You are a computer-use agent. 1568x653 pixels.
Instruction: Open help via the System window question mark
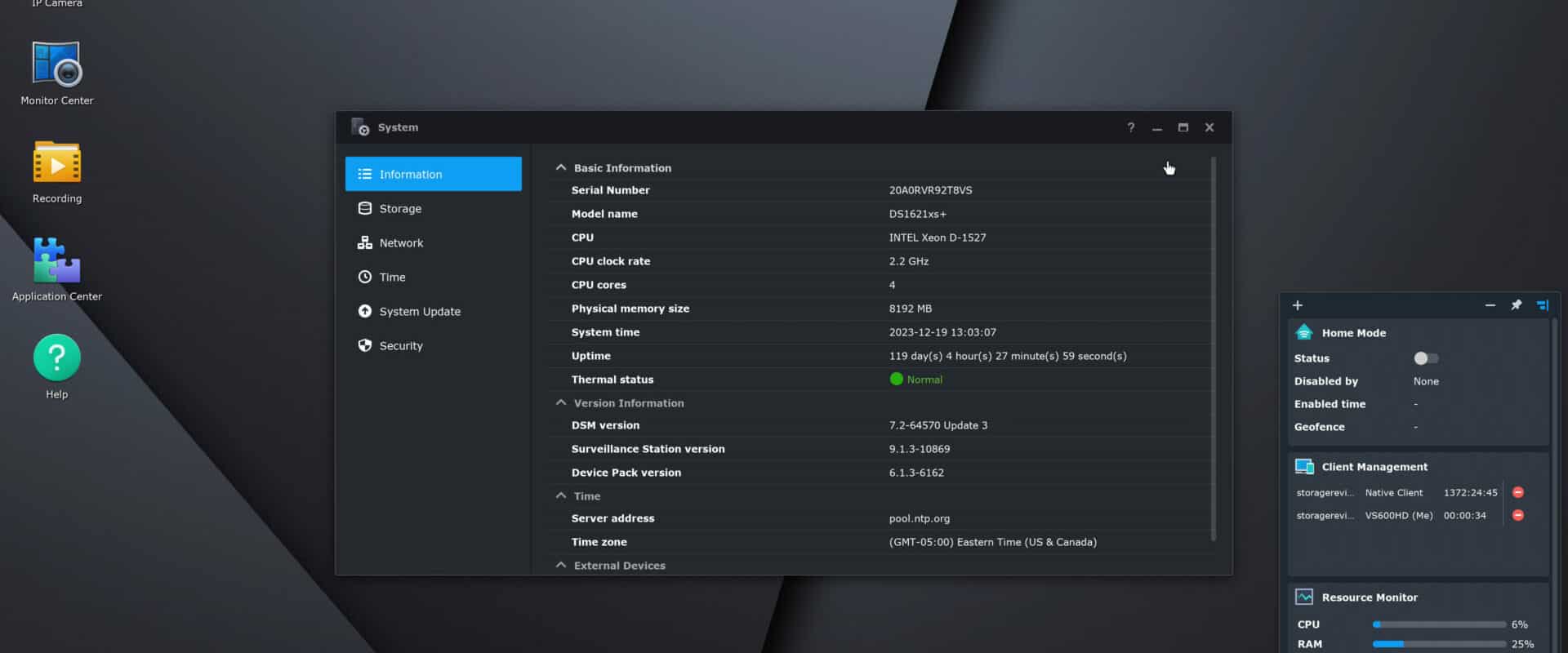[x=1130, y=127]
